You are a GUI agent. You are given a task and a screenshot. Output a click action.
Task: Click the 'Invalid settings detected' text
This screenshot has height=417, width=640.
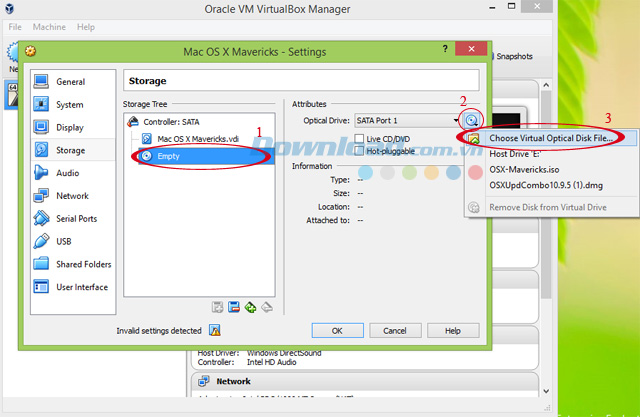pos(159,330)
